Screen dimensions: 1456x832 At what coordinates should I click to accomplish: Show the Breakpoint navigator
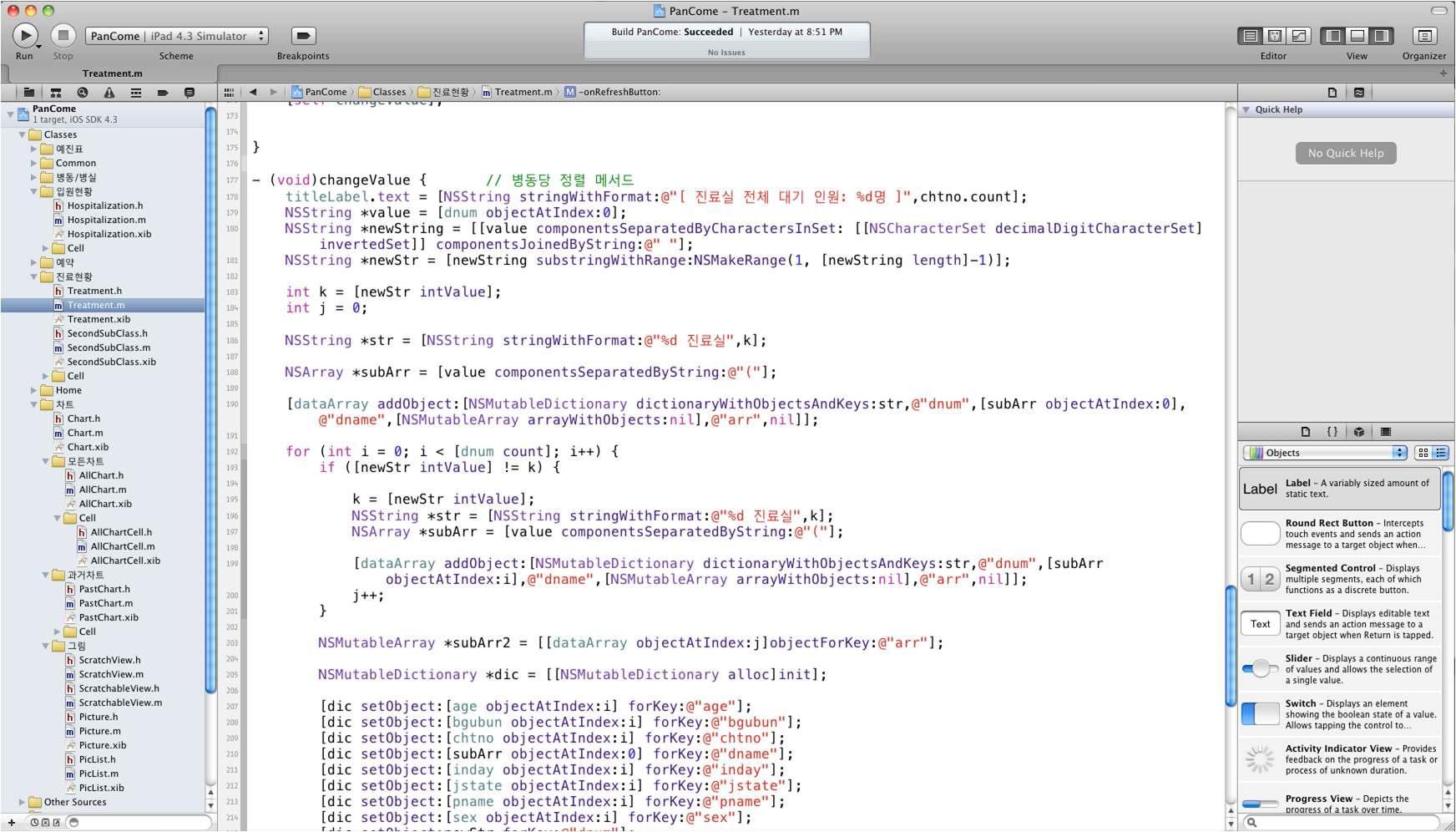163,92
